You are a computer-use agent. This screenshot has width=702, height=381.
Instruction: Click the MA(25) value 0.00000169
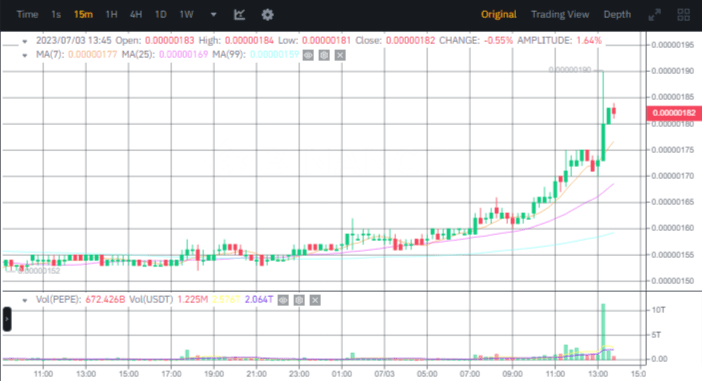coord(184,55)
